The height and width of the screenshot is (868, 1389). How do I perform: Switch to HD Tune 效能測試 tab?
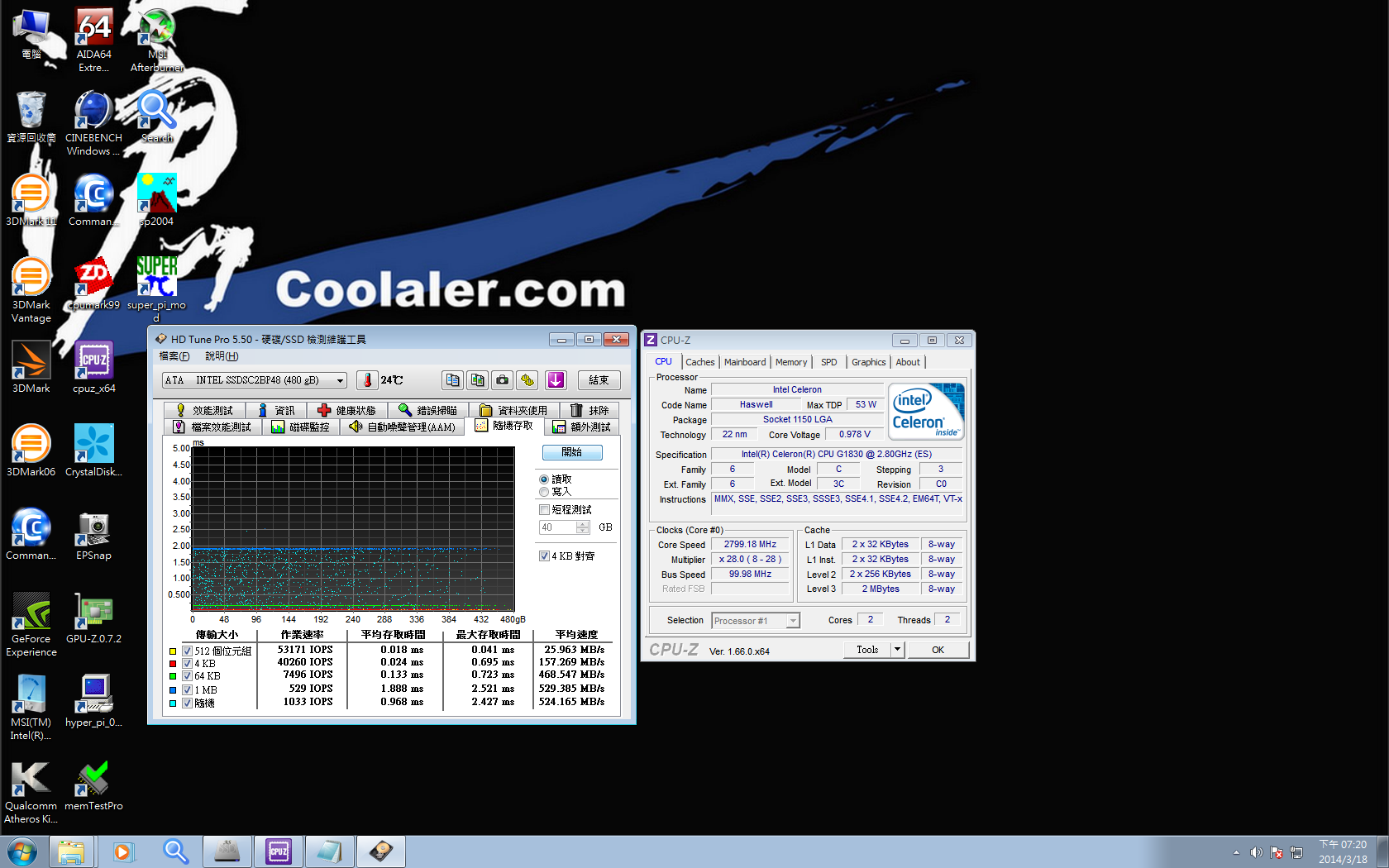pos(204,410)
